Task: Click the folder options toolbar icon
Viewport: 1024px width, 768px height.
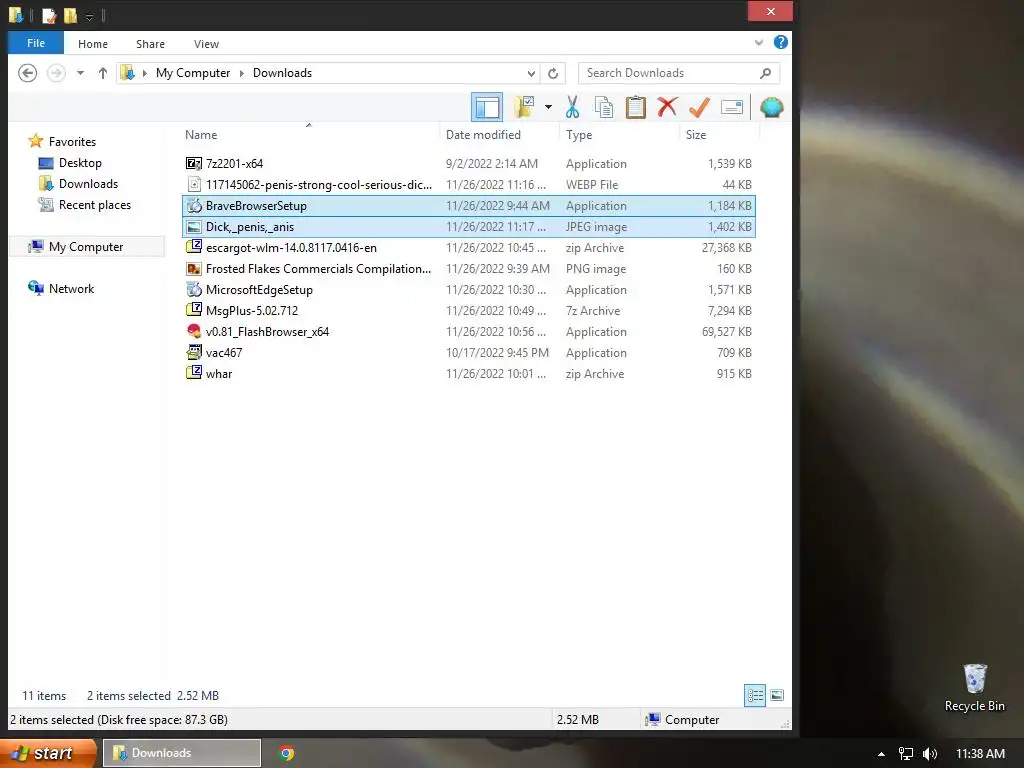Action: [x=524, y=106]
